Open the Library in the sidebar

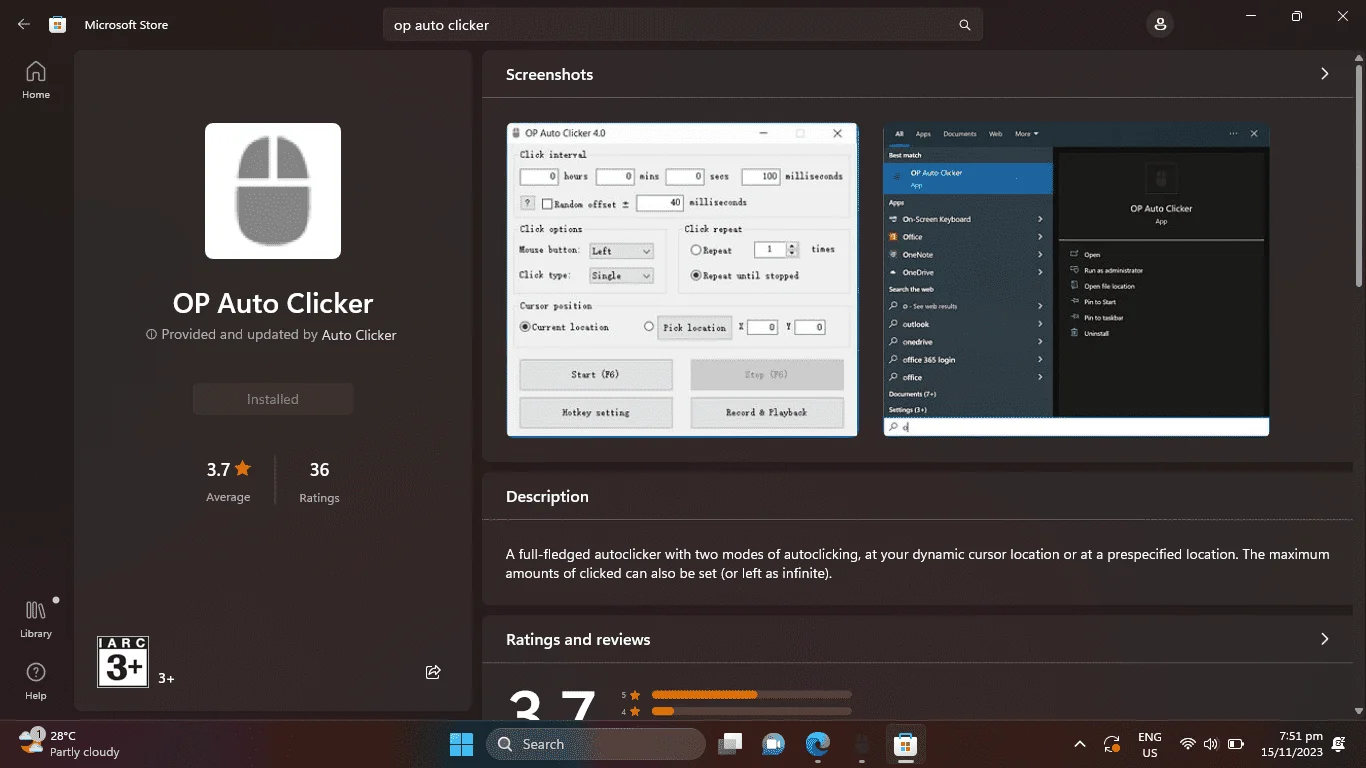click(36, 619)
